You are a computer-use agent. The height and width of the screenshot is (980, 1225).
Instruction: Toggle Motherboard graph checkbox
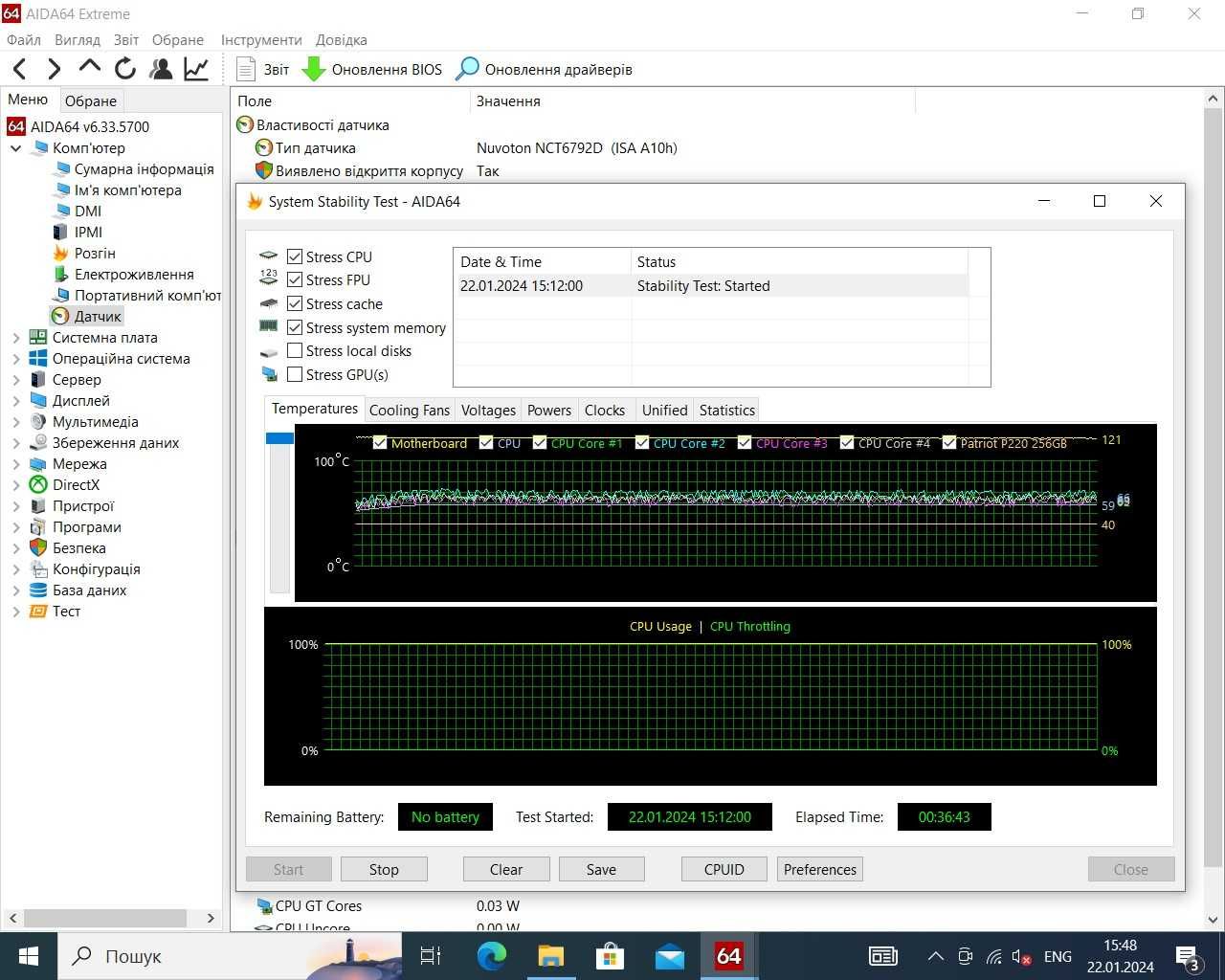point(380,443)
